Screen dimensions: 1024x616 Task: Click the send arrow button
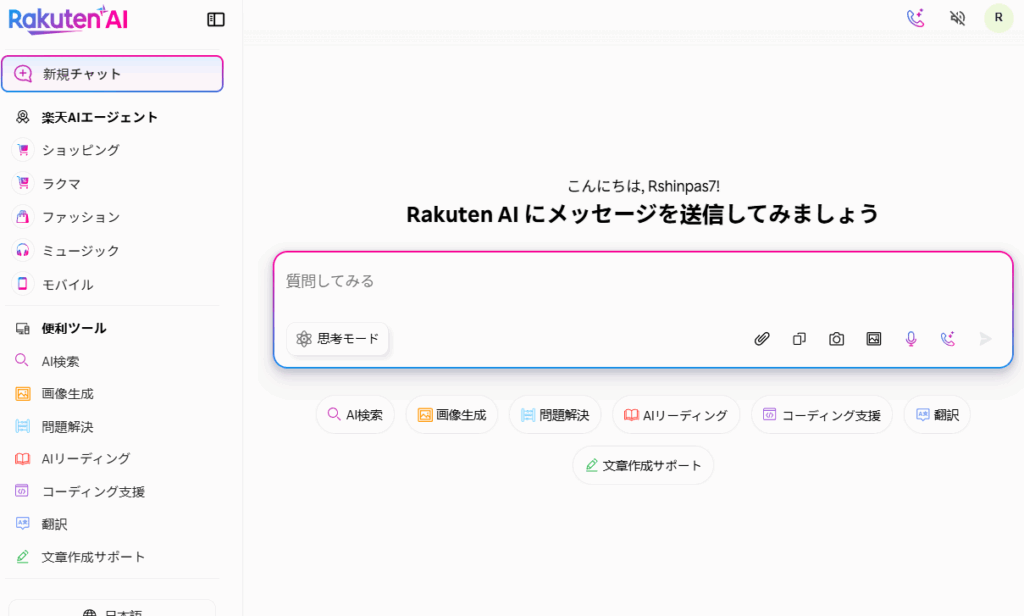(x=985, y=339)
